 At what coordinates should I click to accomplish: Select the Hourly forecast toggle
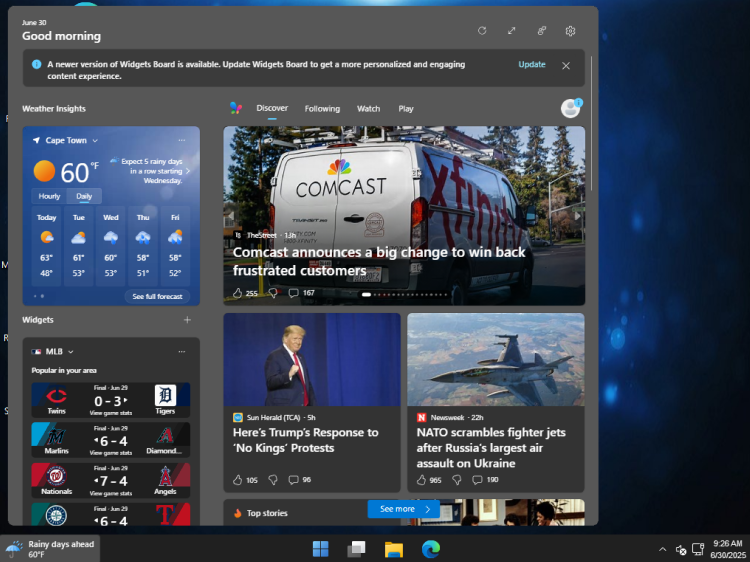click(49, 196)
